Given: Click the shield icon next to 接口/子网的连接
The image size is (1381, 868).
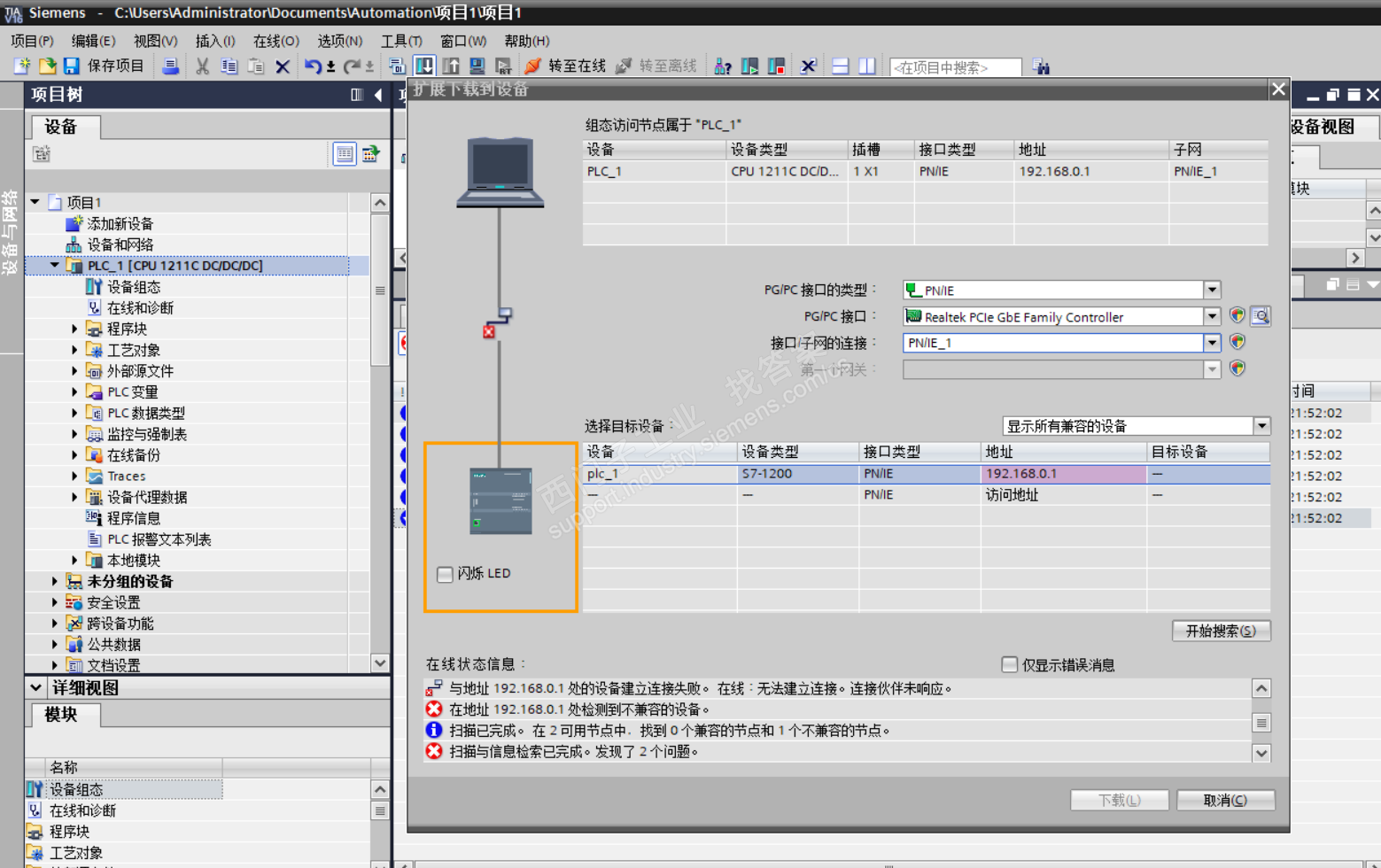Looking at the screenshot, I should (x=1237, y=342).
